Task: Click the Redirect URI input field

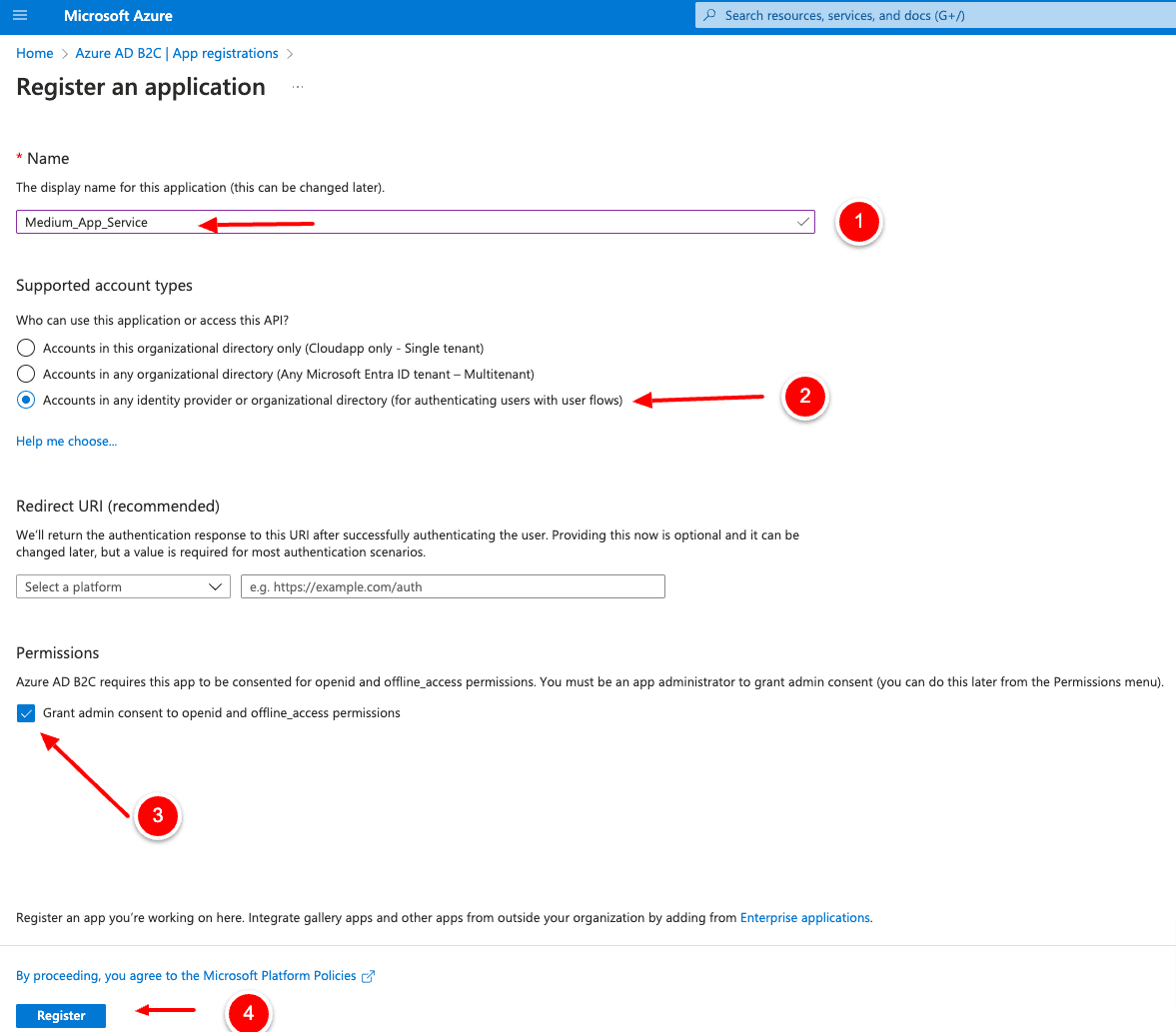Action: 453,587
